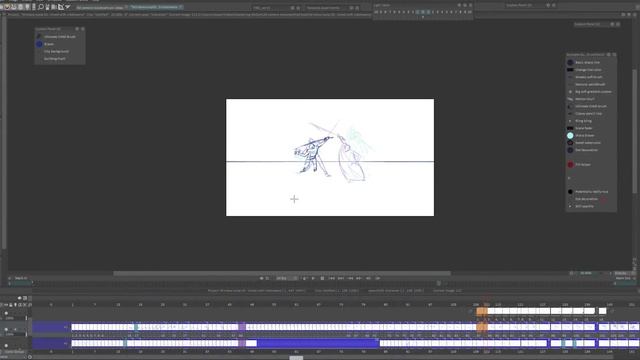Screen dimensions: 640x360
Task: Click the purple marked frame in middle layer
Action: pyautogui.click(x=242, y=327)
